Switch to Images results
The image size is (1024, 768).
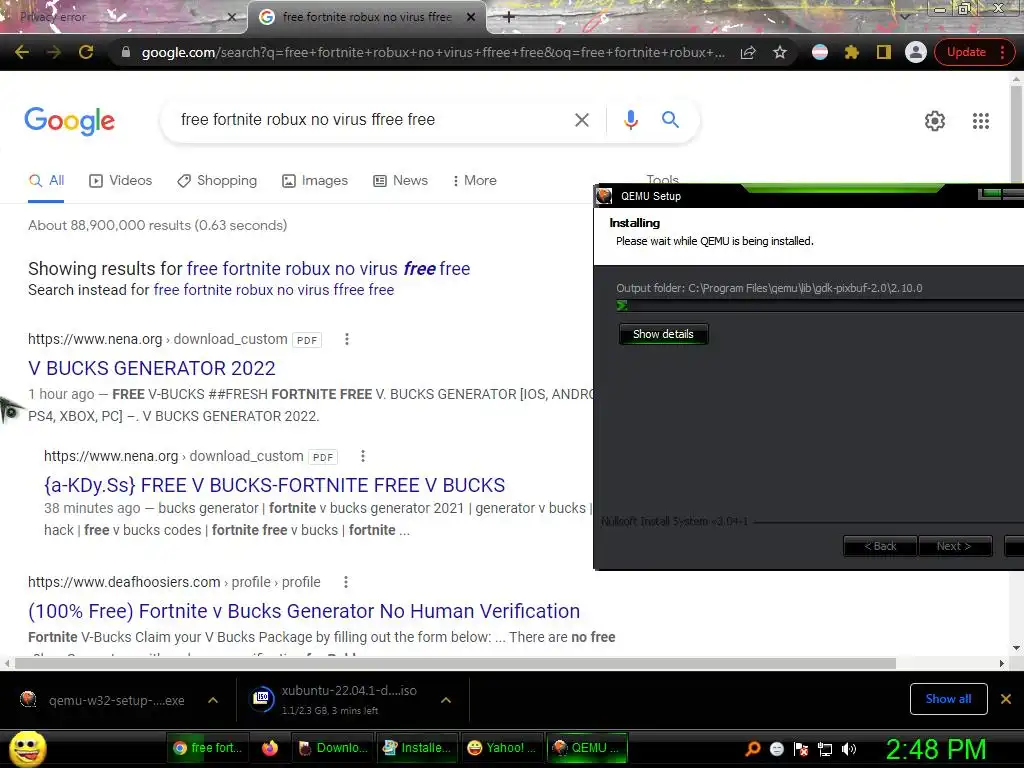click(315, 181)
